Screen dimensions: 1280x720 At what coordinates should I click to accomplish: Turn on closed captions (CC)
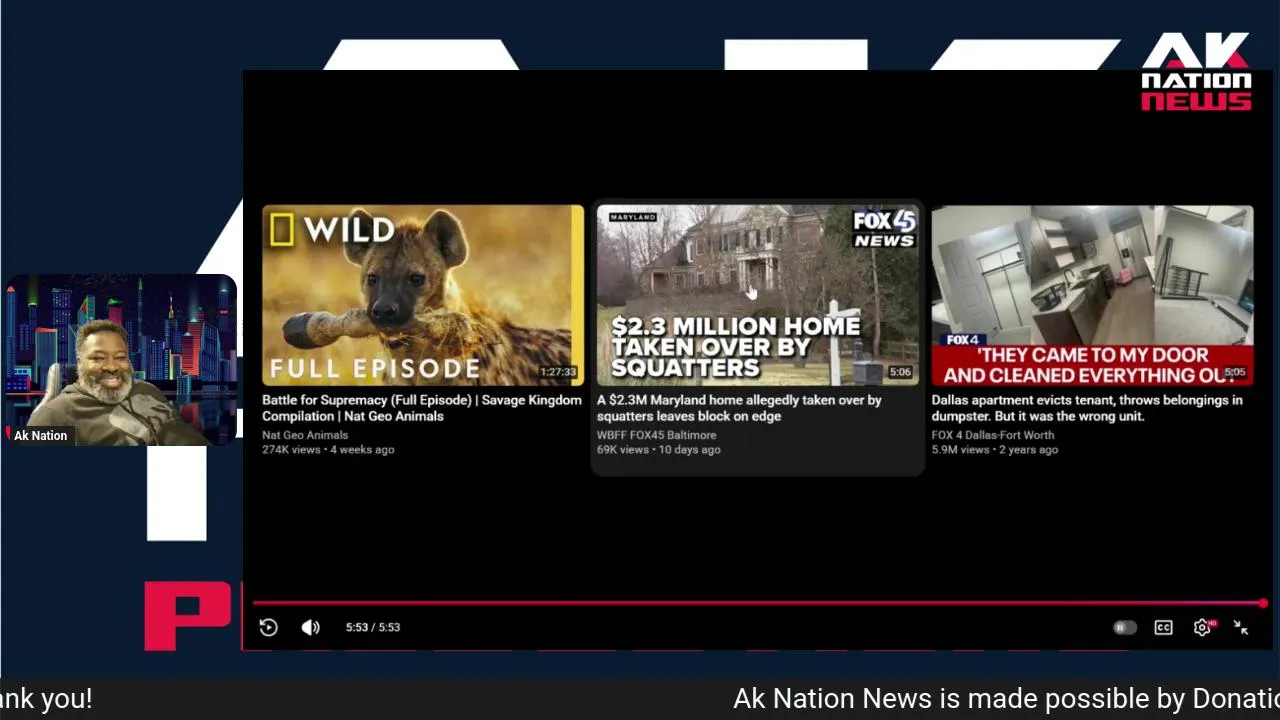pos(1163,627)
